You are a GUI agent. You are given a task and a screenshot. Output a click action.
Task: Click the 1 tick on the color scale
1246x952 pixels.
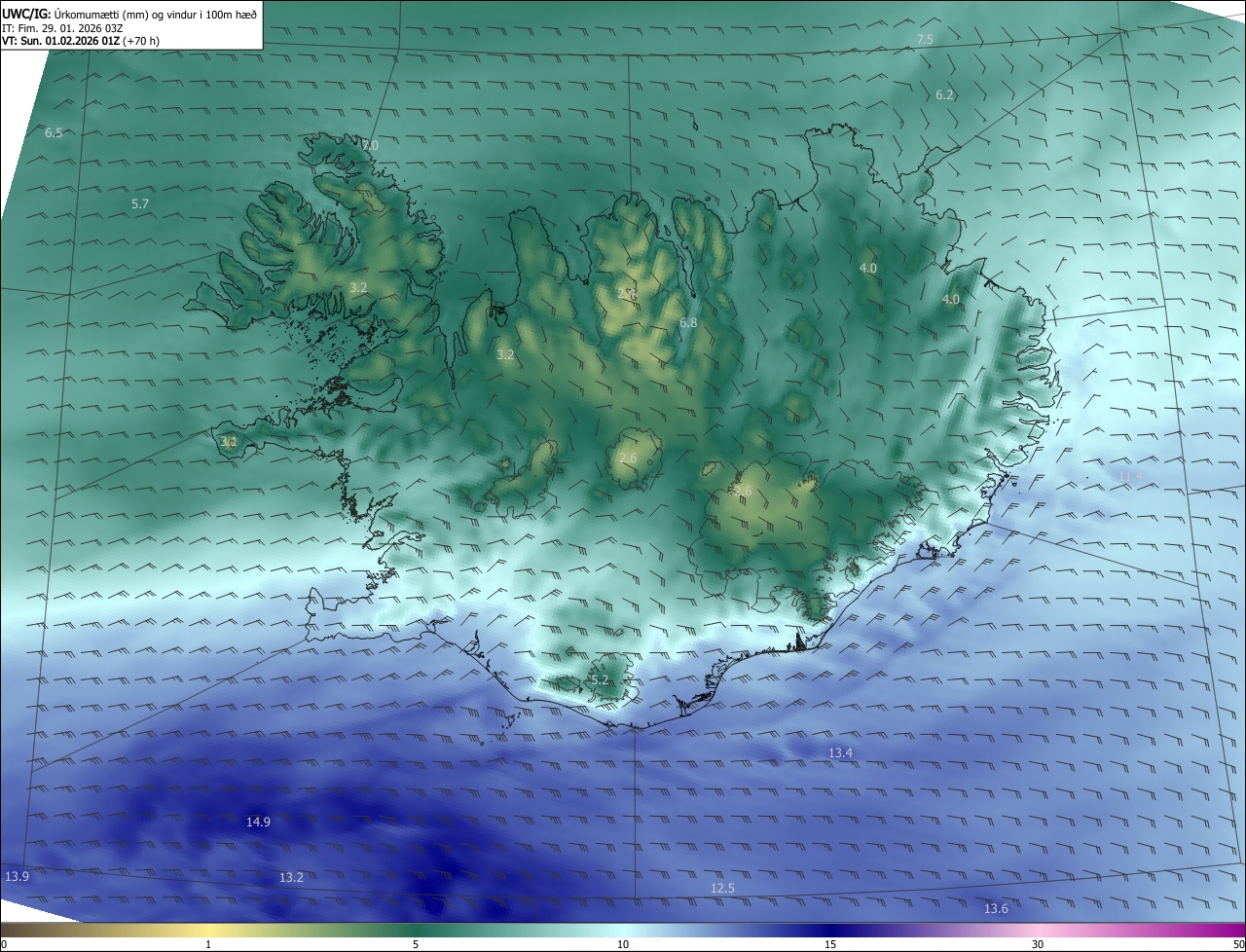pos(208,944)
